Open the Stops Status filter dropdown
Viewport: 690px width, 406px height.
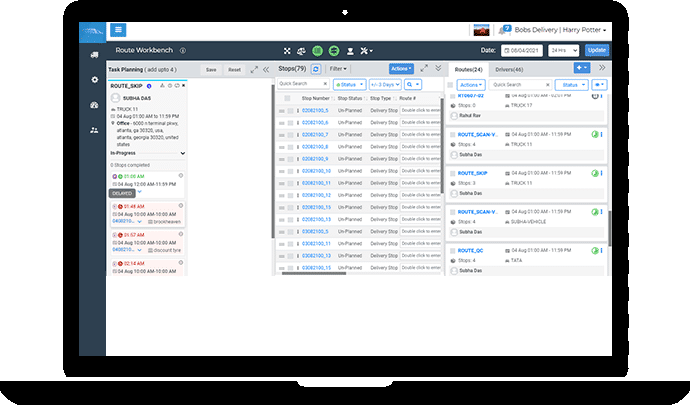click(349, 84)
